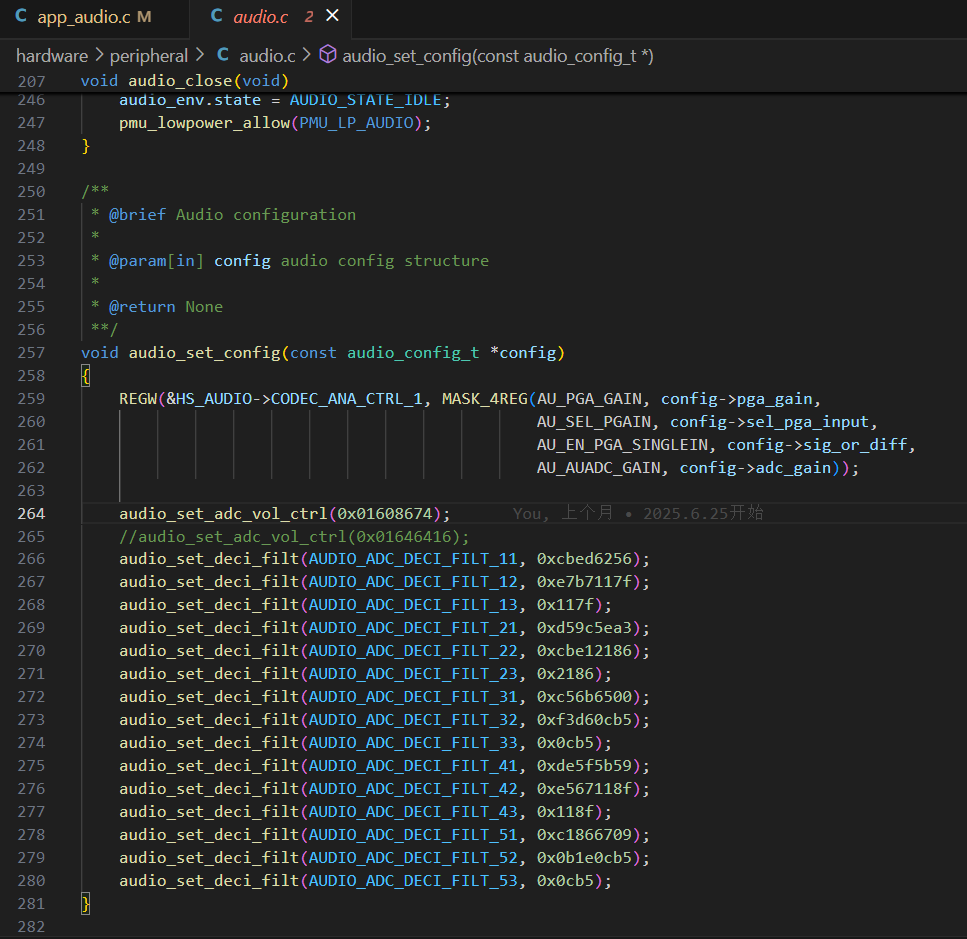This screenshot has height=939, width=967.
Task: Click the commented-out line 265
Action: coord(294,536)
